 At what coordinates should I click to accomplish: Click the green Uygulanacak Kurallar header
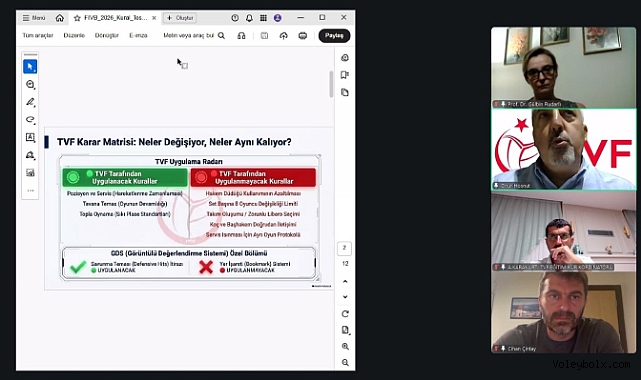click(125, 177)
